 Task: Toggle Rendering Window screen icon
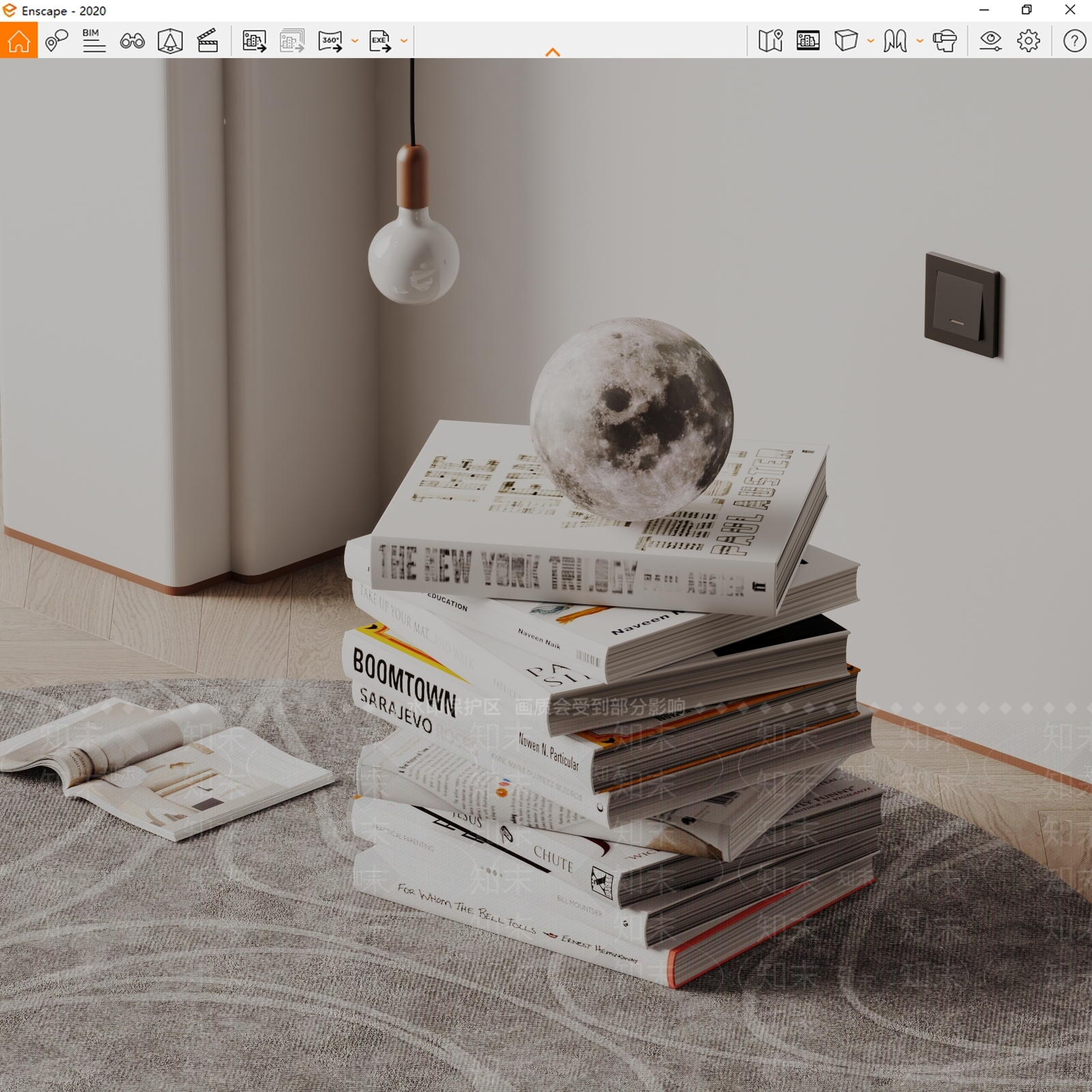[x=808, y=41]
